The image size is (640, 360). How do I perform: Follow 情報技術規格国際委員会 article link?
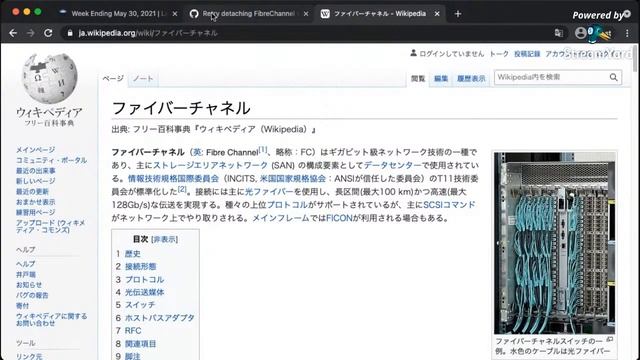(173, 179)
